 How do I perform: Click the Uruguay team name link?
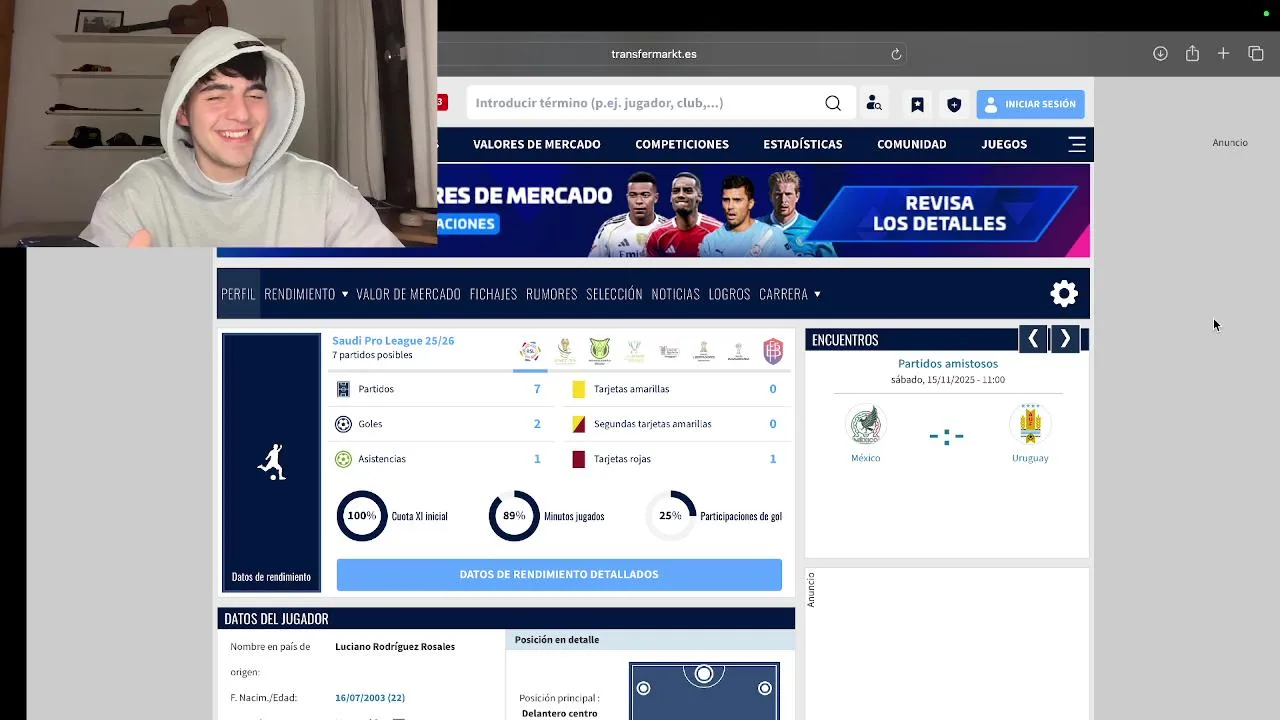[x=1030, y=458]
